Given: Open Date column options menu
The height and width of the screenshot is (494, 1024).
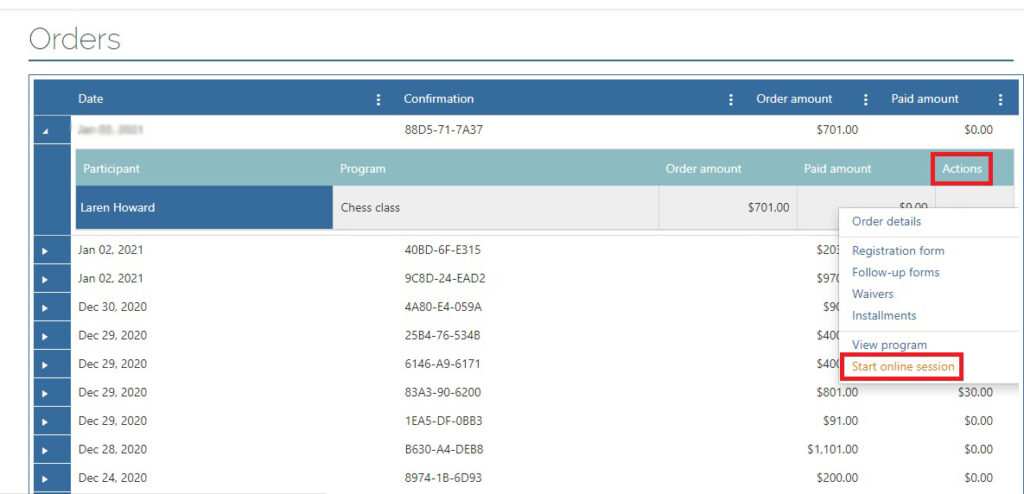Looking at the screenshot, I should pyautogui.click(x=378, y=99).
